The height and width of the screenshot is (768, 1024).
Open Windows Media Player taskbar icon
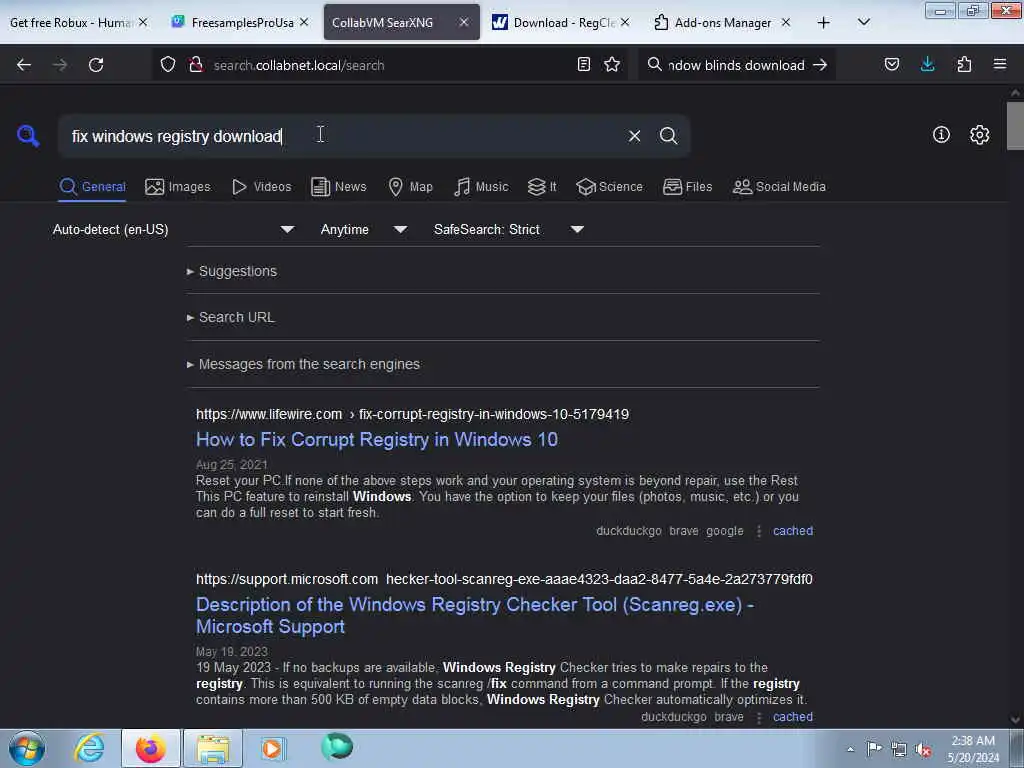[x=272, y=748]
